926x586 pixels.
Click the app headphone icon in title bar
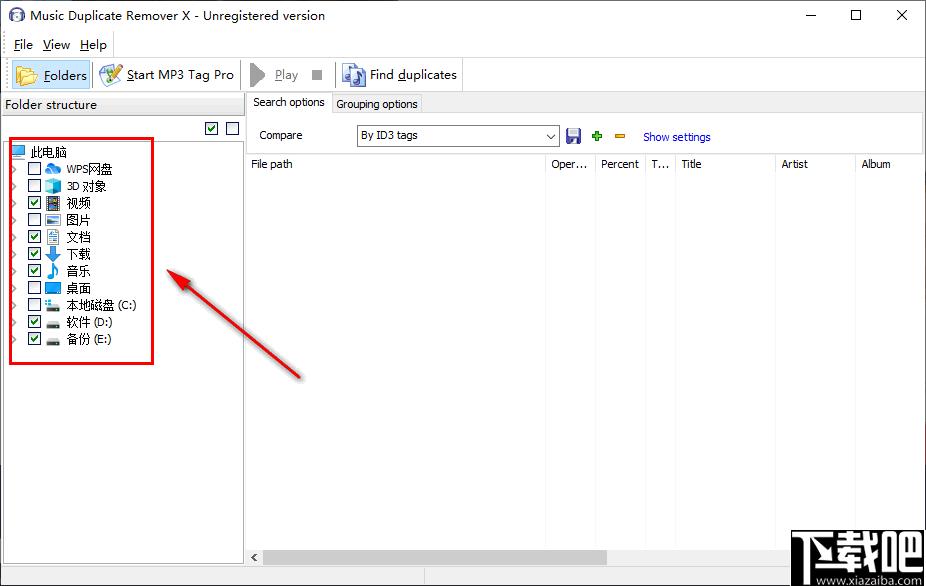pos(17,15)
